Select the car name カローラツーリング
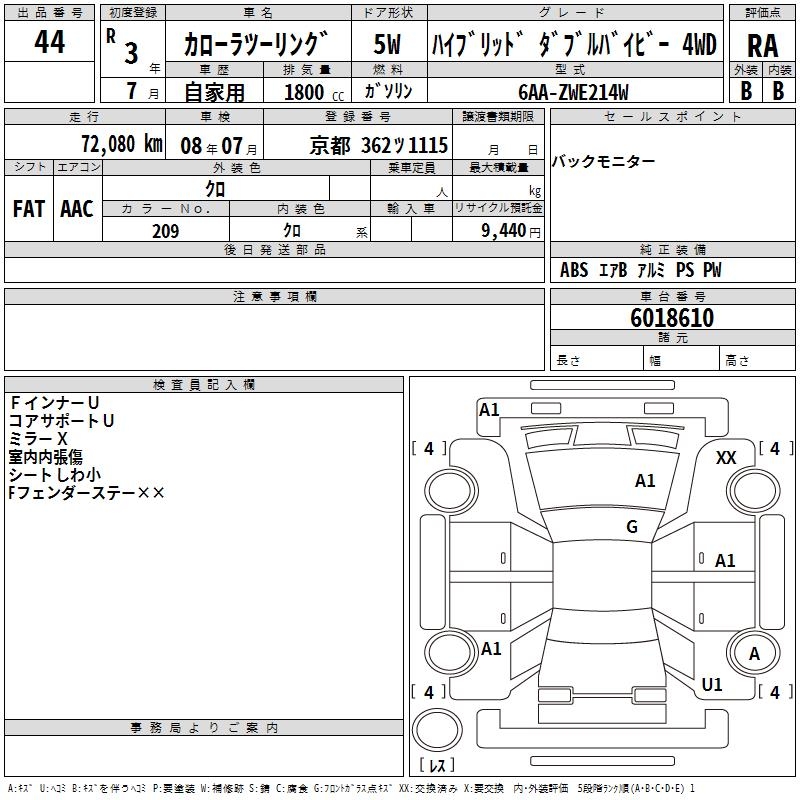The height and width of the screenshot is (800, 800). pos(257,44)
